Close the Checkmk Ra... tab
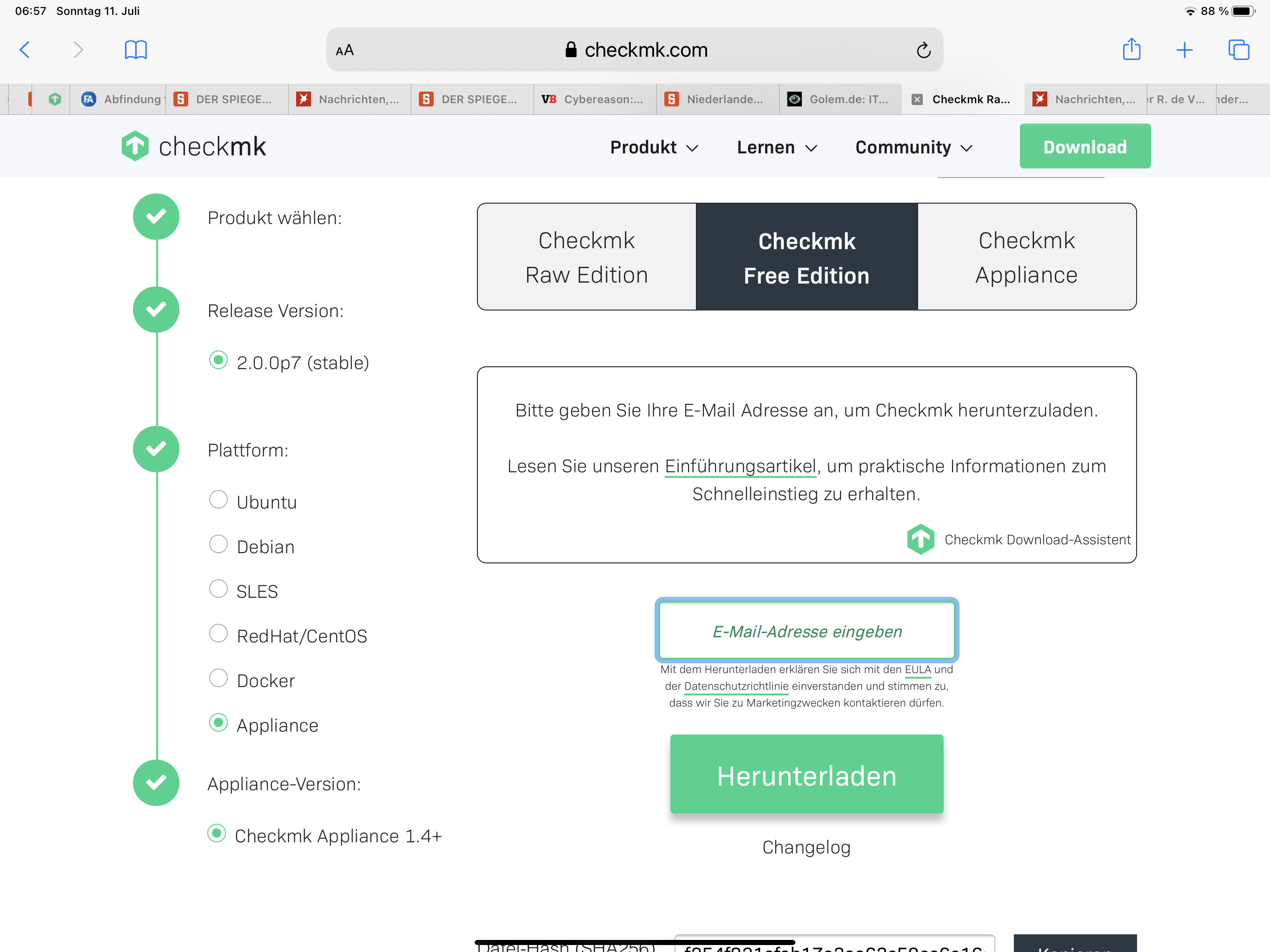 point(917,99)
